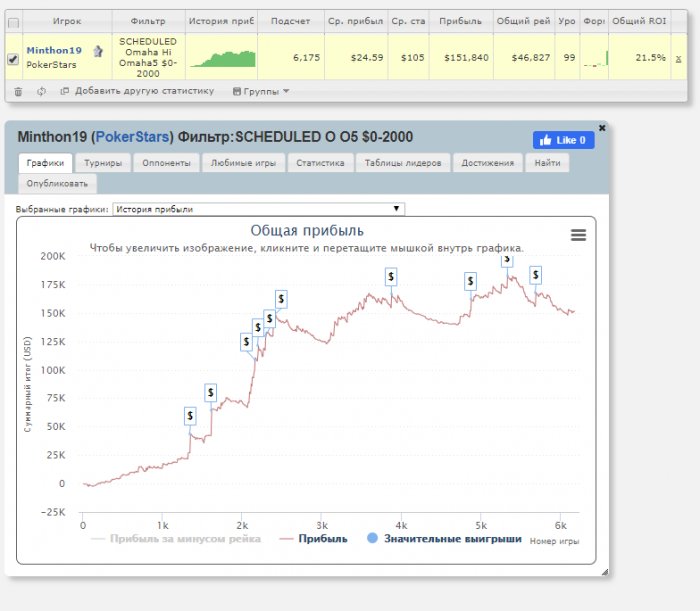Screen dimensions: 700x611
Task: Click the $ marker on the chart's lowest profit step
Action: [190, 416]
